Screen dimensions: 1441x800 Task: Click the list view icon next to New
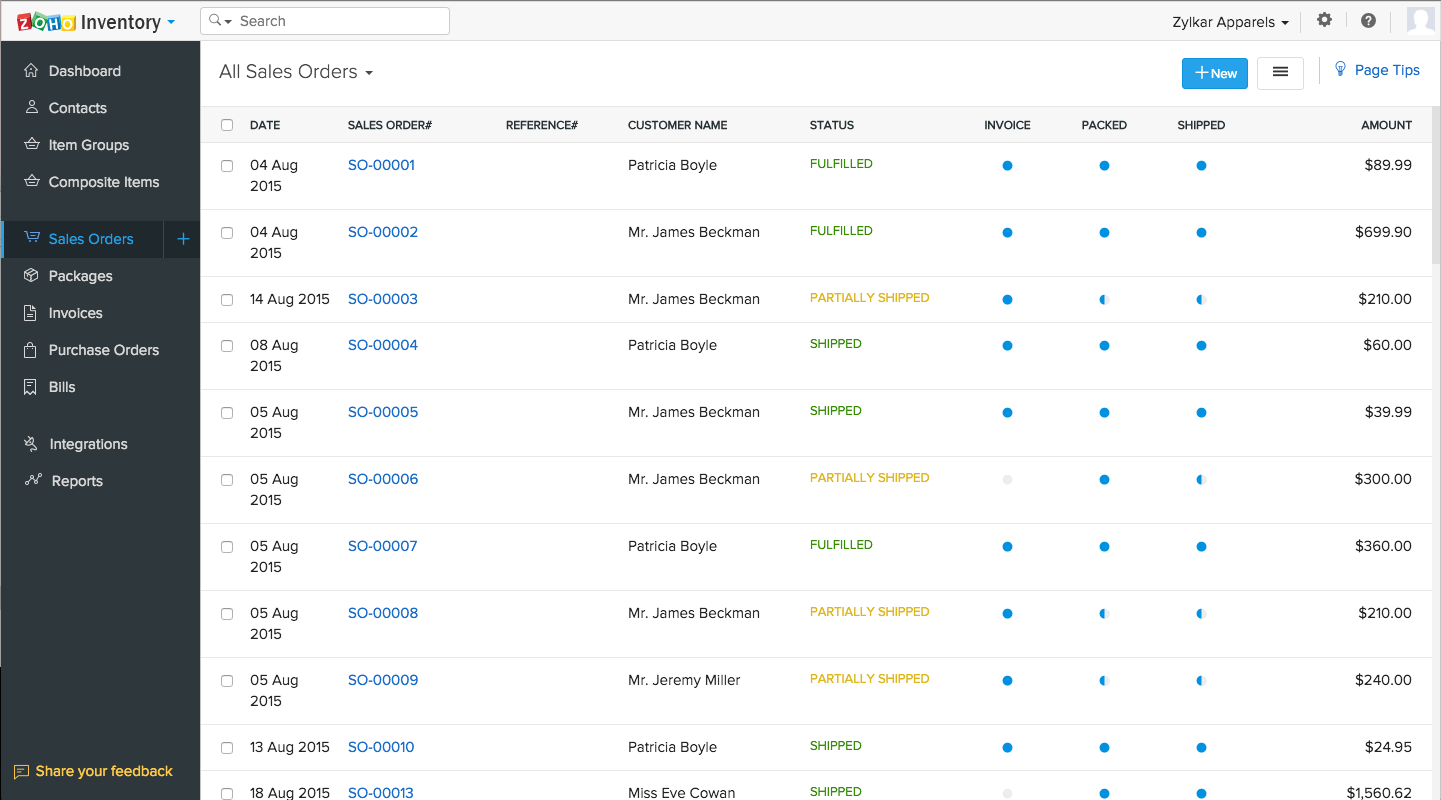[1280, 72]
